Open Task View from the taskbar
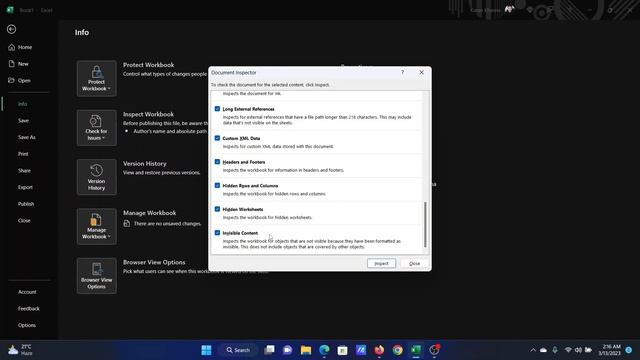Image resolution: width=640 pixels, height=360 pixels. [269, 350]
